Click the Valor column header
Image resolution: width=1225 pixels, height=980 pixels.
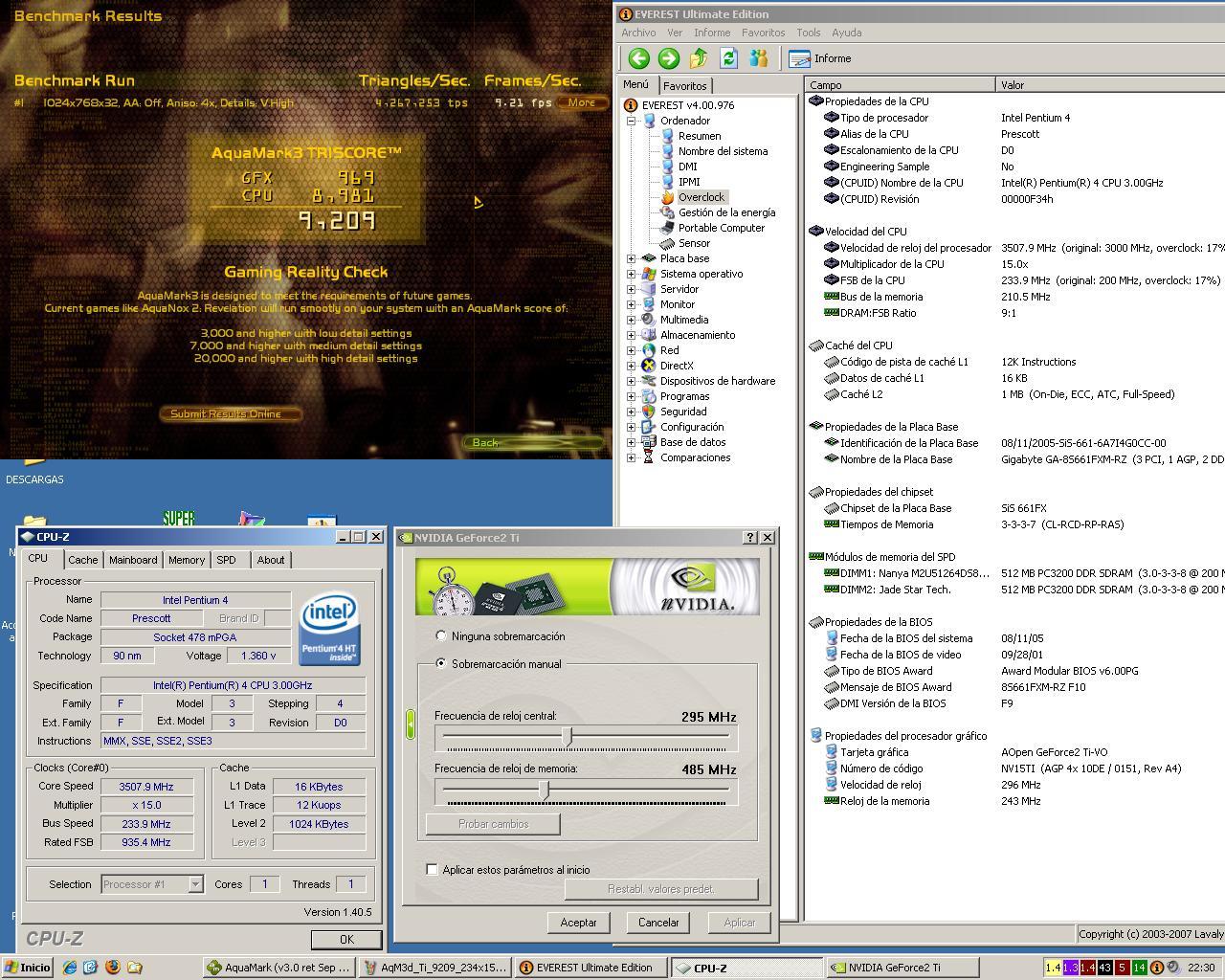[1110, 85]
